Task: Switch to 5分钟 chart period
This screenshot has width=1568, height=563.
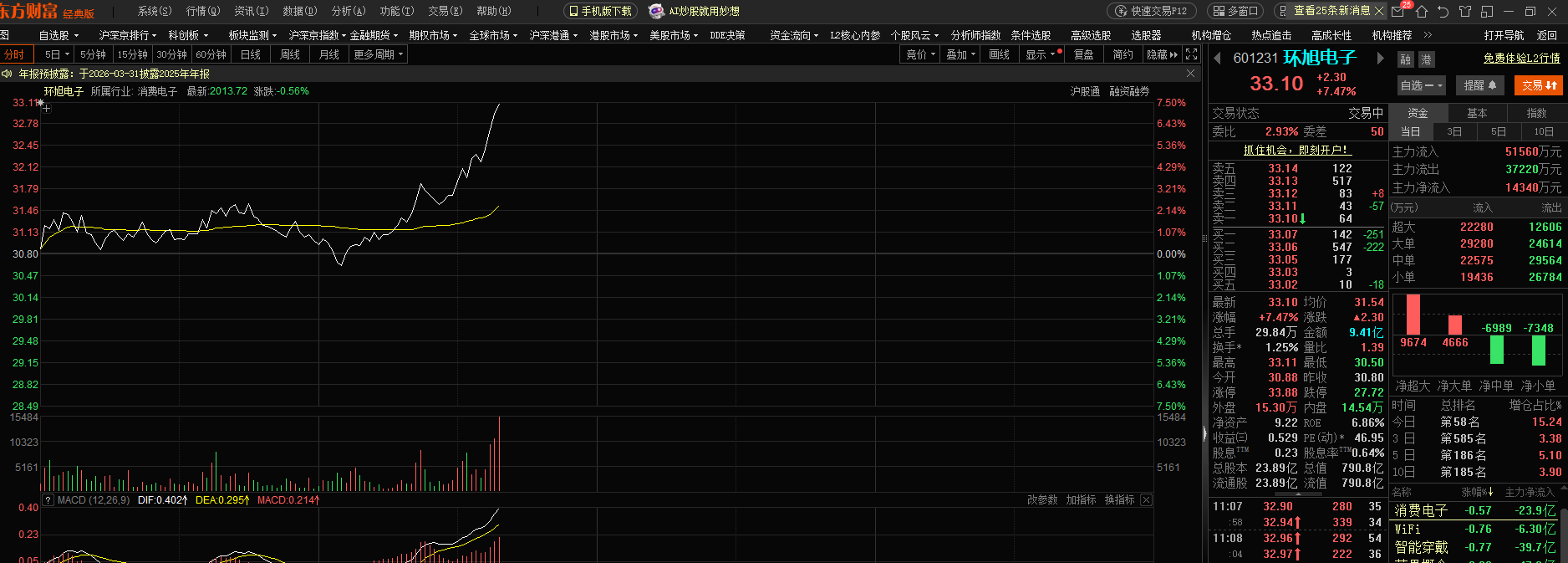Action: click(93, 54)
